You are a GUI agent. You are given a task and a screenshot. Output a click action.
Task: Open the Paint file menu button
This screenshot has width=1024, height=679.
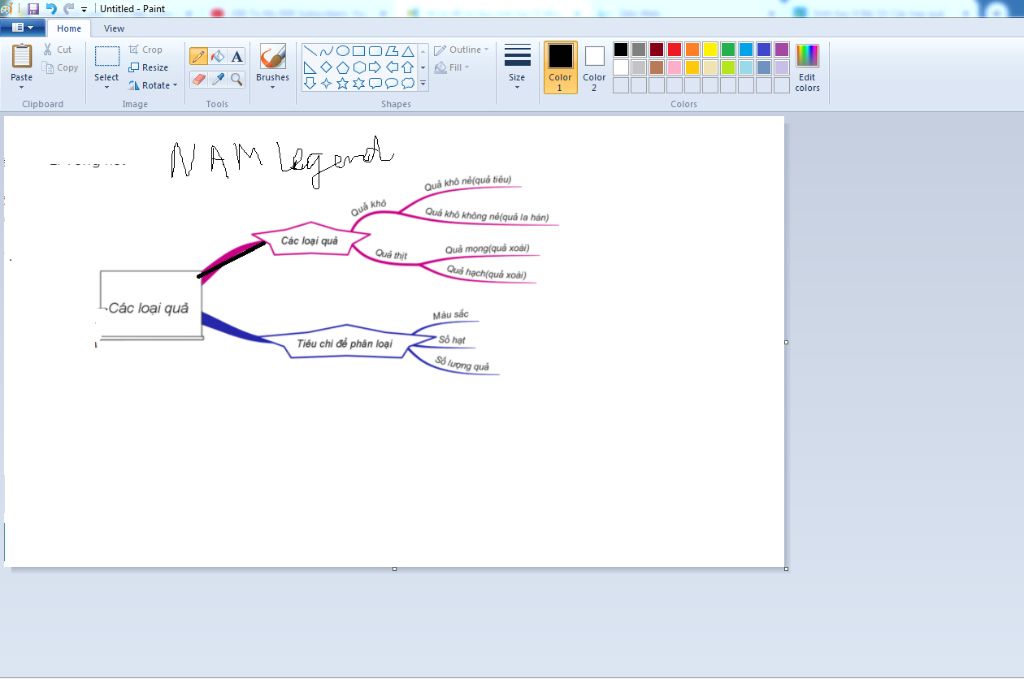click(22, 27)
